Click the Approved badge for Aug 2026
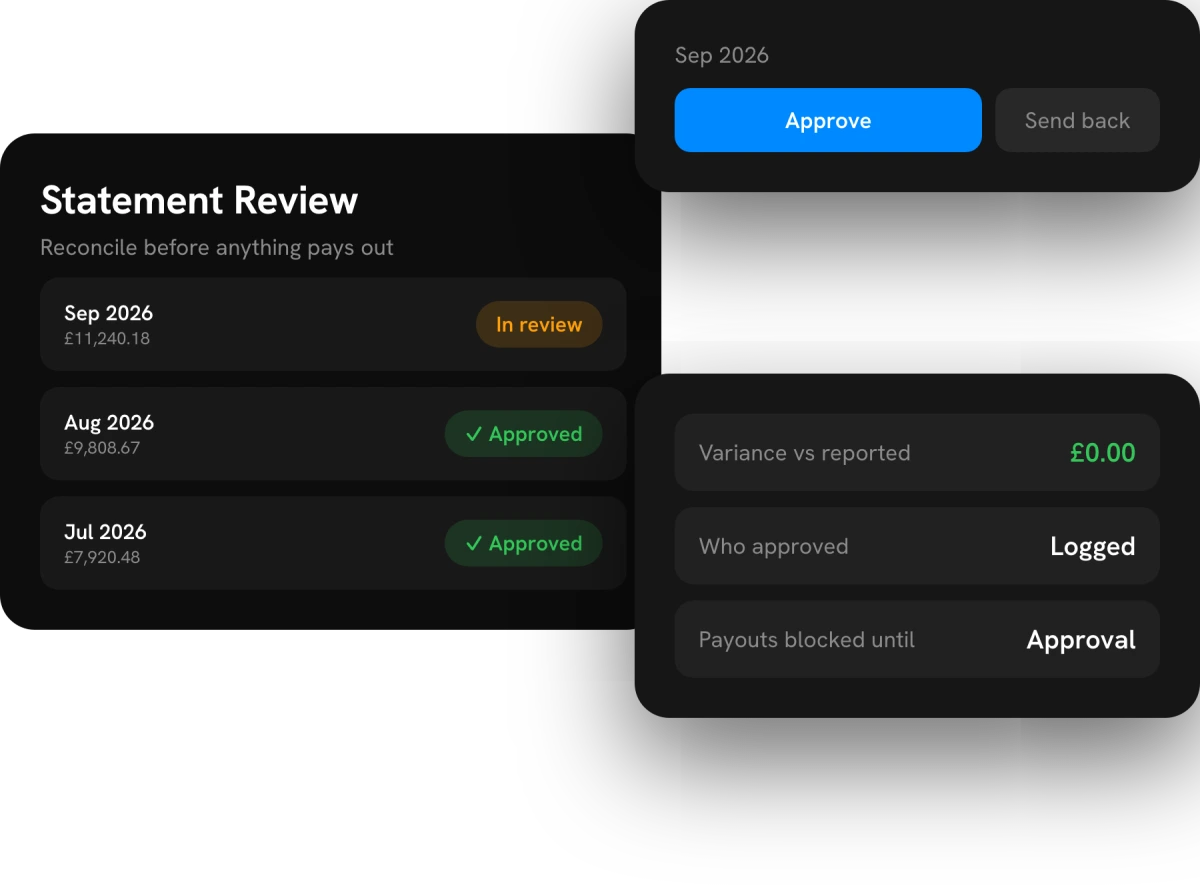The height and width of the screenshot is (886, 1200). click(524, 434)
